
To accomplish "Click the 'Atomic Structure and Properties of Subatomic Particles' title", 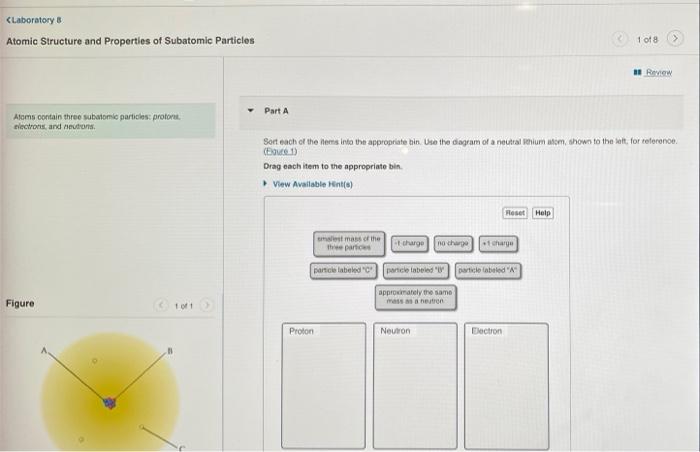I will [x=130, y=41].
